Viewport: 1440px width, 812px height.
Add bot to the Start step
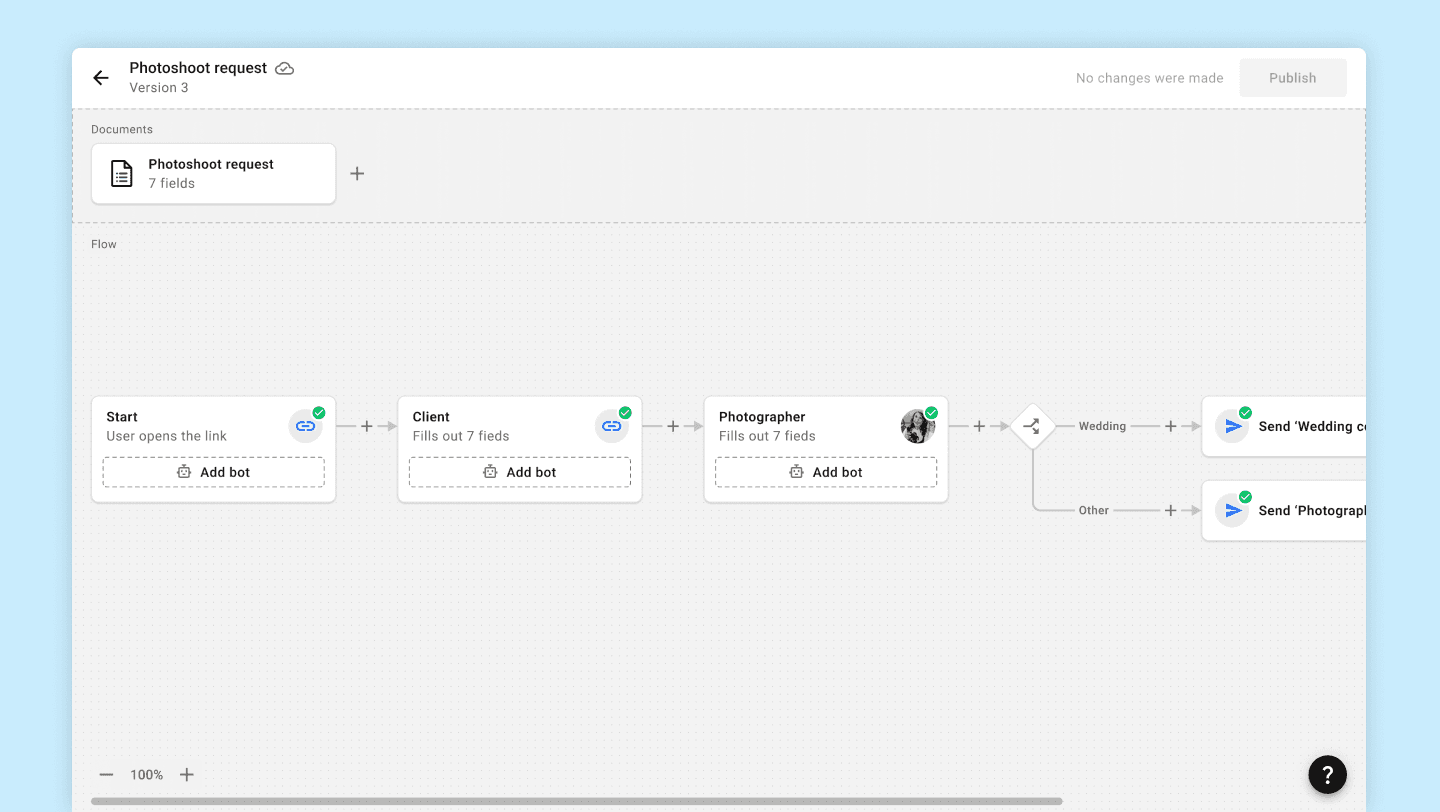213,472
